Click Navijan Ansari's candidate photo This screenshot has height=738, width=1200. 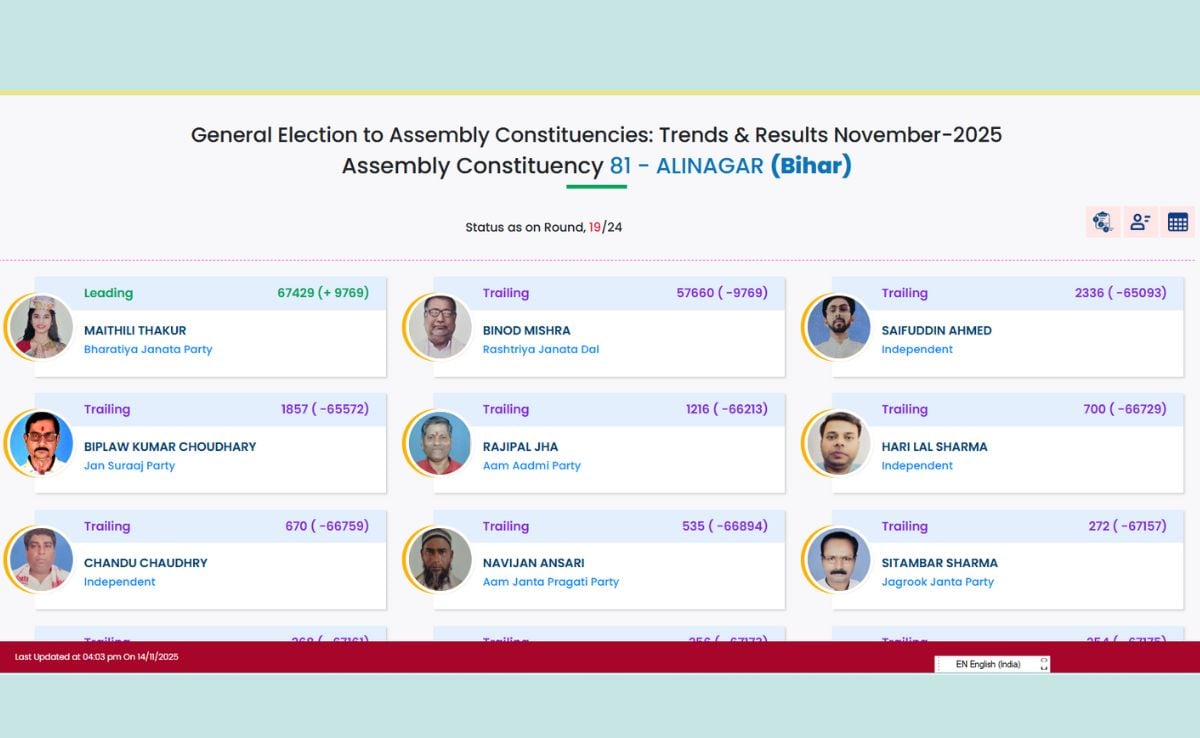(x=440, y=559)
